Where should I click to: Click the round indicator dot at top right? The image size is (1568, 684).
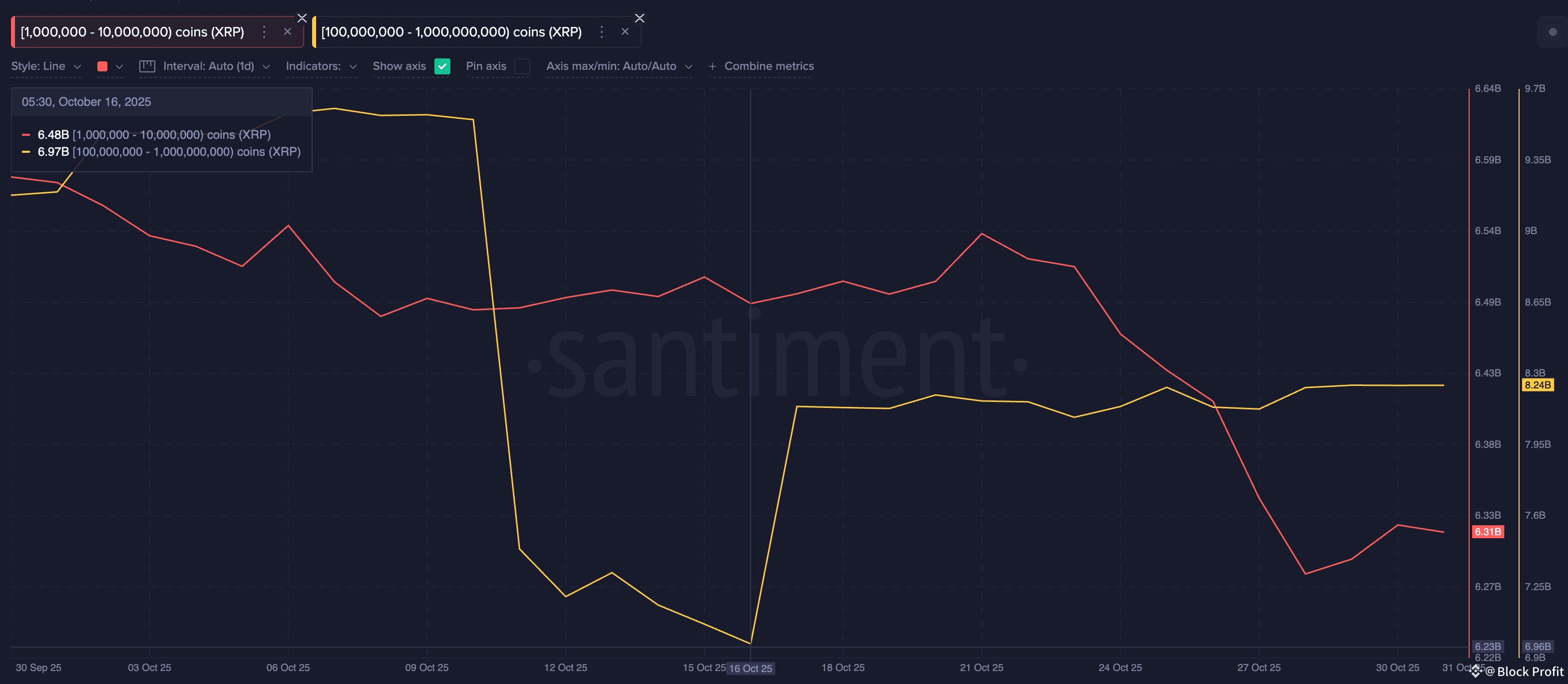(x=1552, y=31)
